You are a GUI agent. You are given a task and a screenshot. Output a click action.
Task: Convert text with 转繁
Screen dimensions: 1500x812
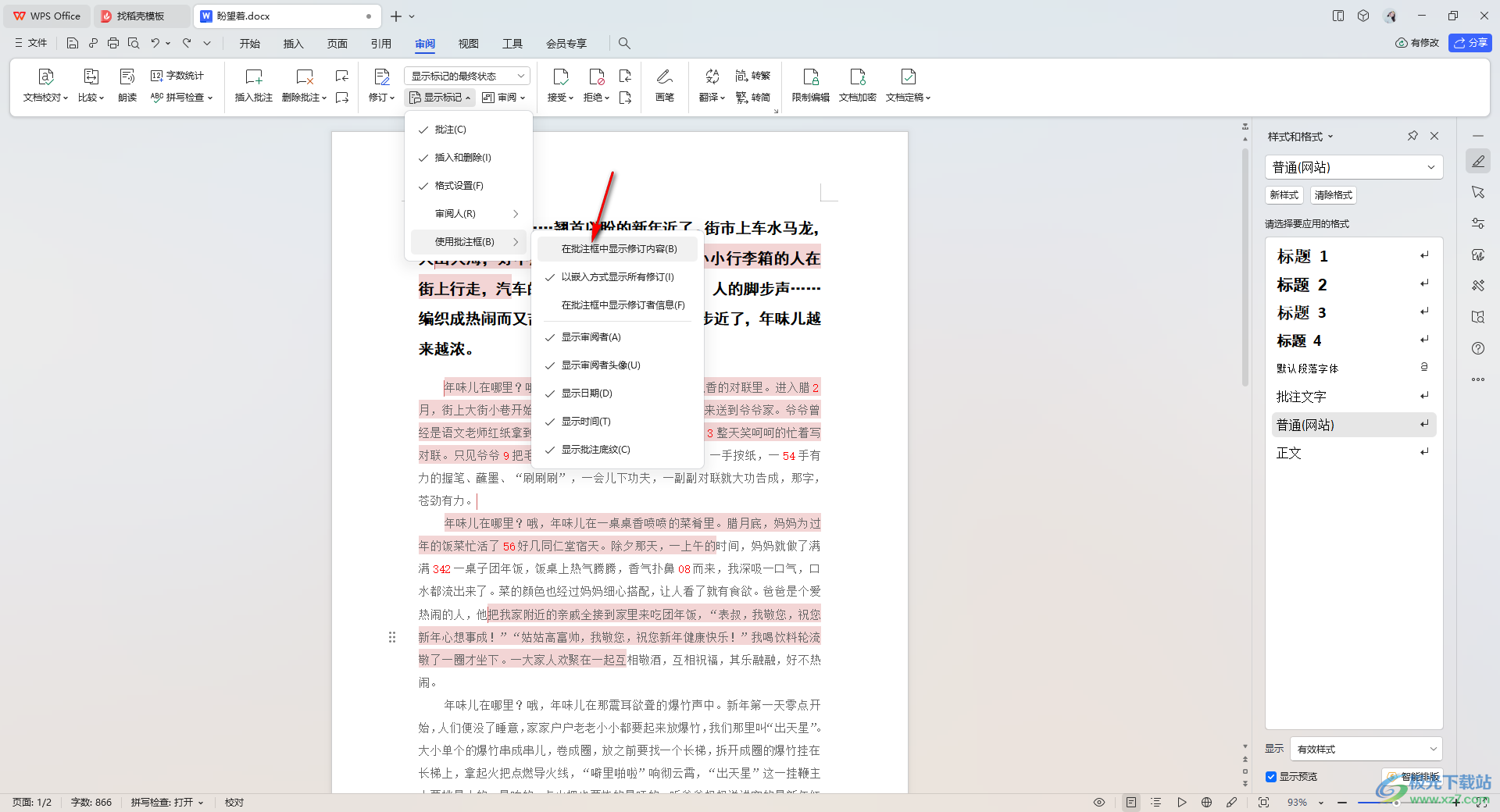coord(753,76)
